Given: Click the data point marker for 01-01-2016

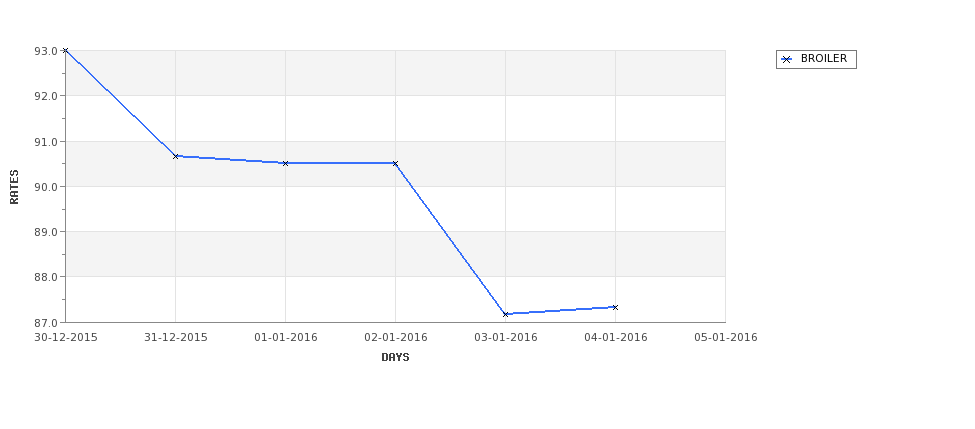Looking at the screenshot, I should 285,163.
